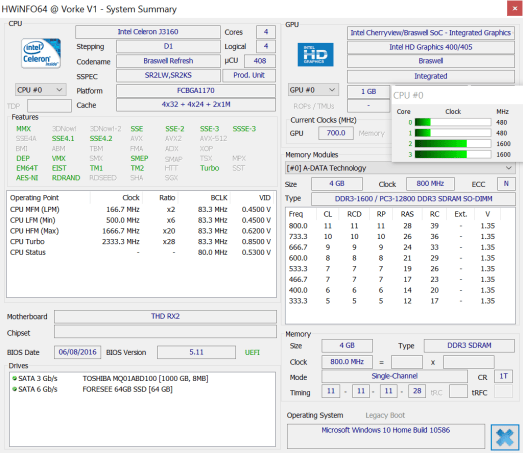The image size is (525, 453).
Task: Click the Core 2 clock bar
Action: click(453, 144)
